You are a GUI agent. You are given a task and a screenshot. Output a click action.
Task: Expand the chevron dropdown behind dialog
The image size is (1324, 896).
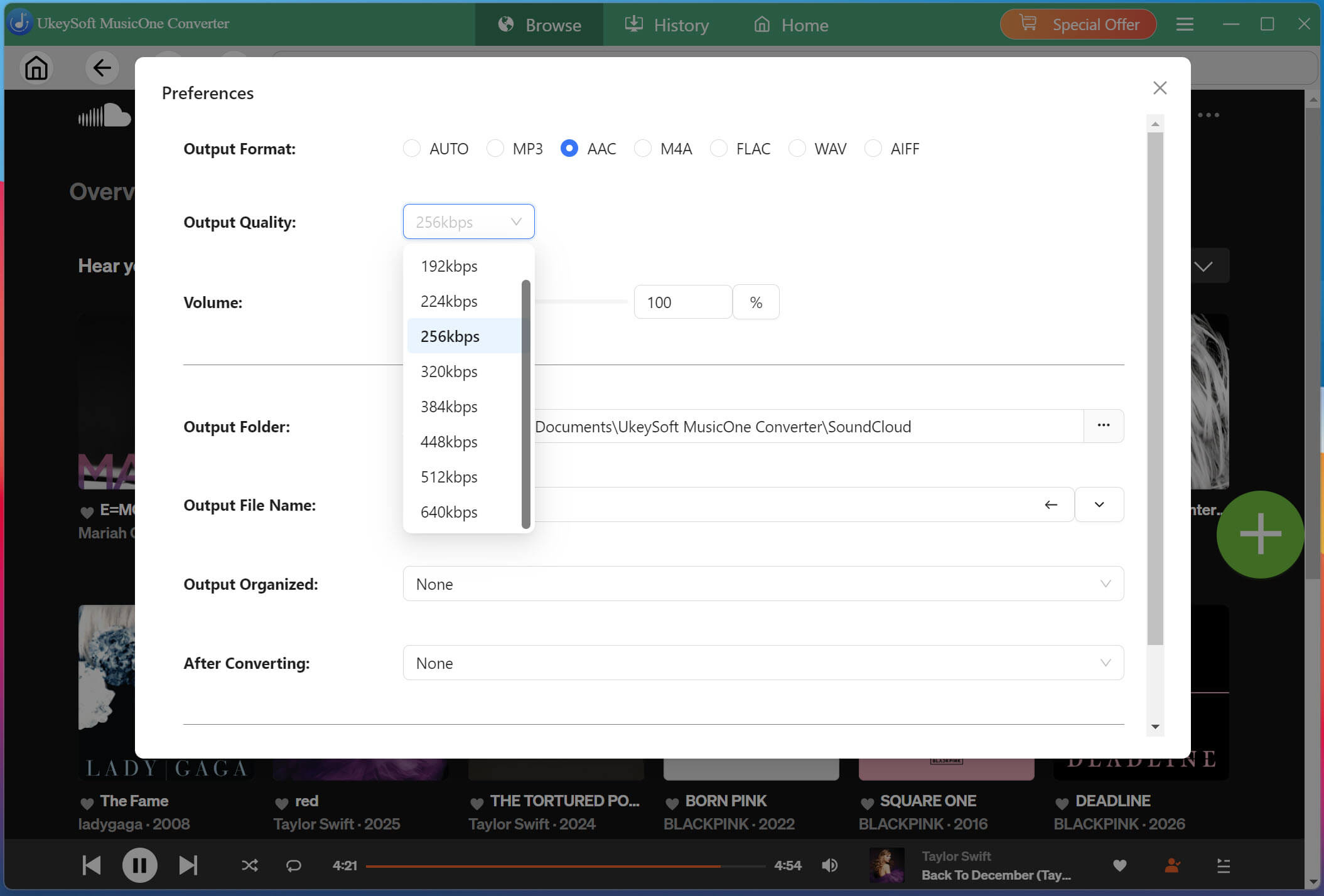pyautogui.click(x=1203, y=267)
